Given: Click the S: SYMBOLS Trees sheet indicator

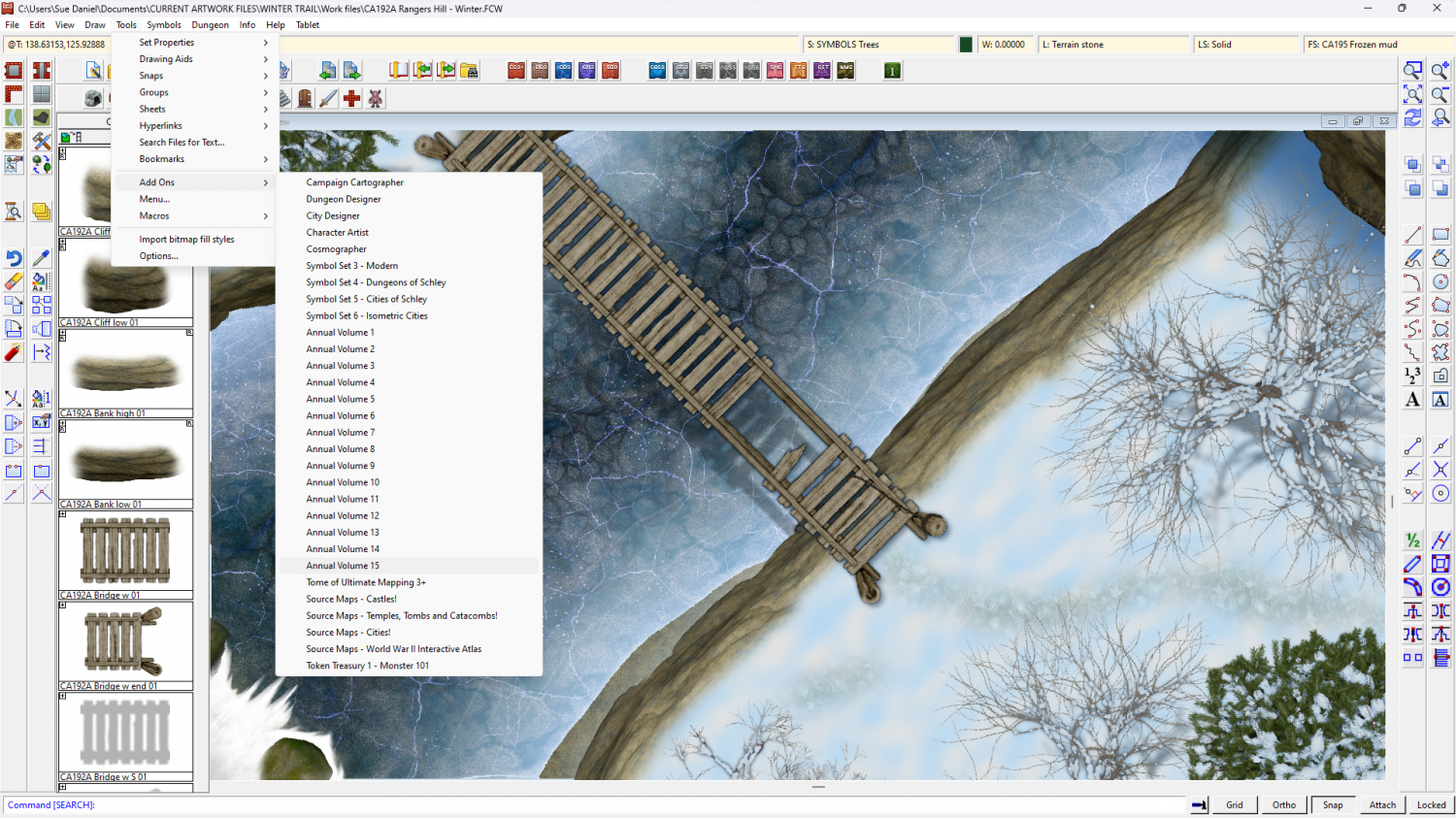Looking at the screenshot, I should [x=879, y=45].
